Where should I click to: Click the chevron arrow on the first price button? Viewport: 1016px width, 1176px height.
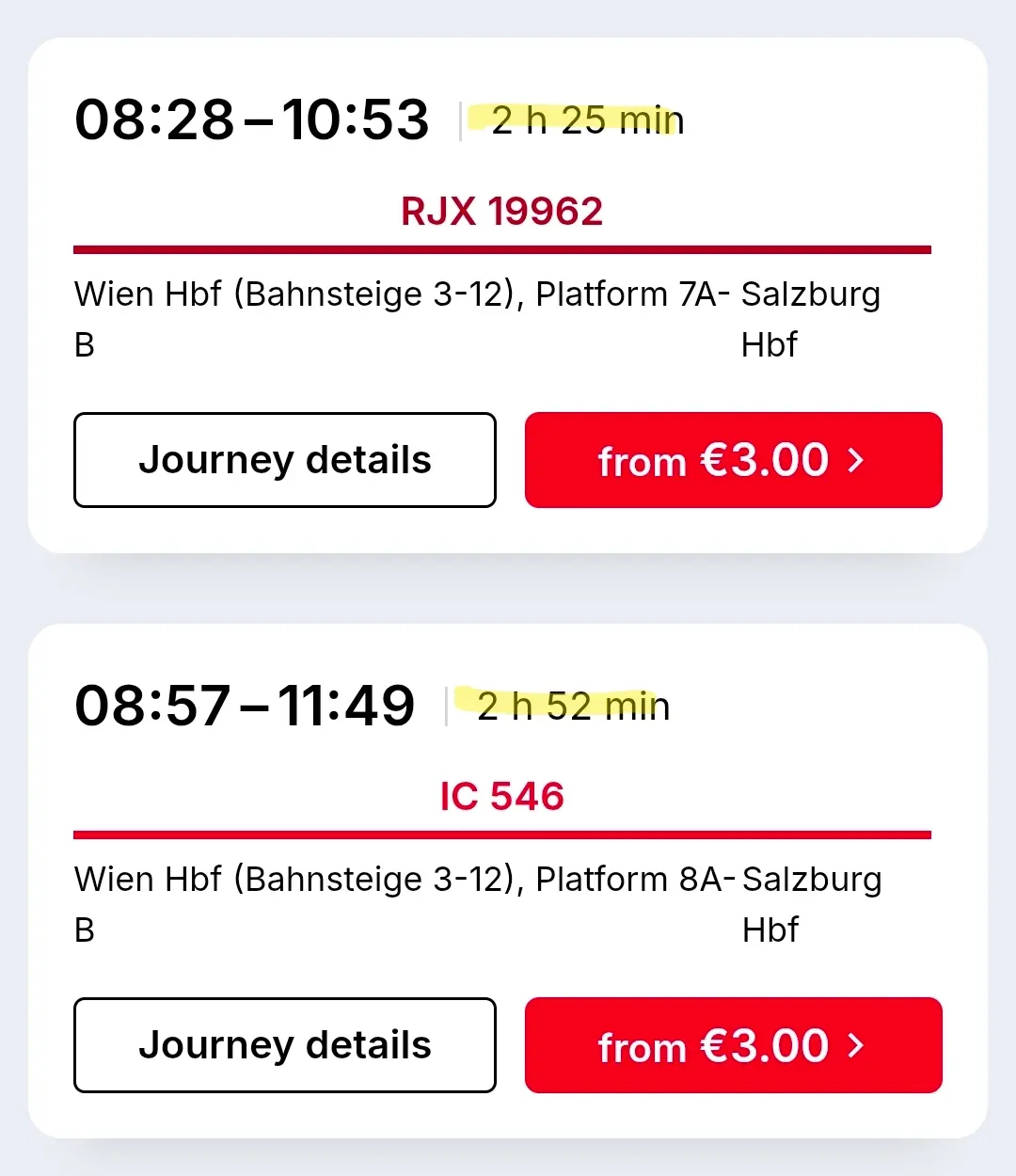tap(855, 461)
